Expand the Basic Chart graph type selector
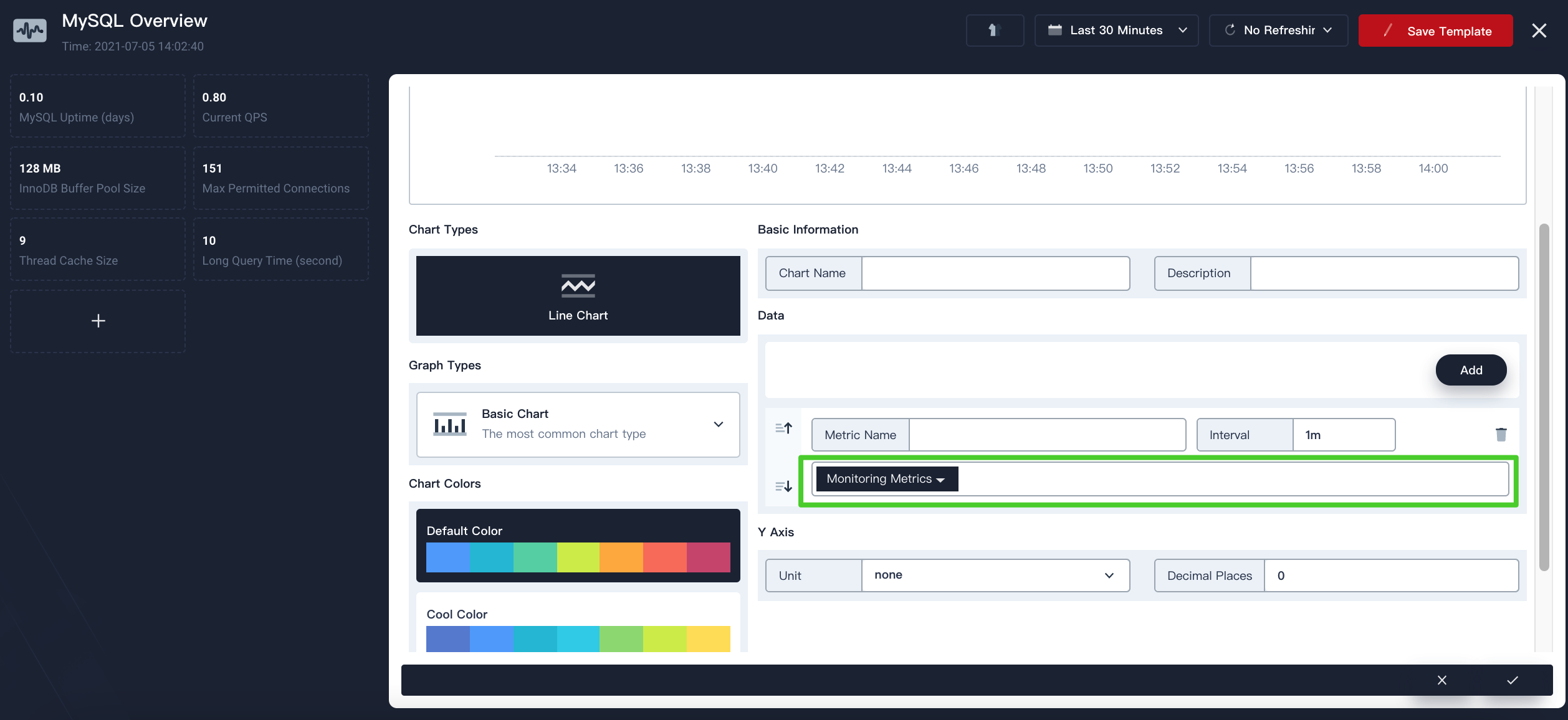 [x=718, y=424]
